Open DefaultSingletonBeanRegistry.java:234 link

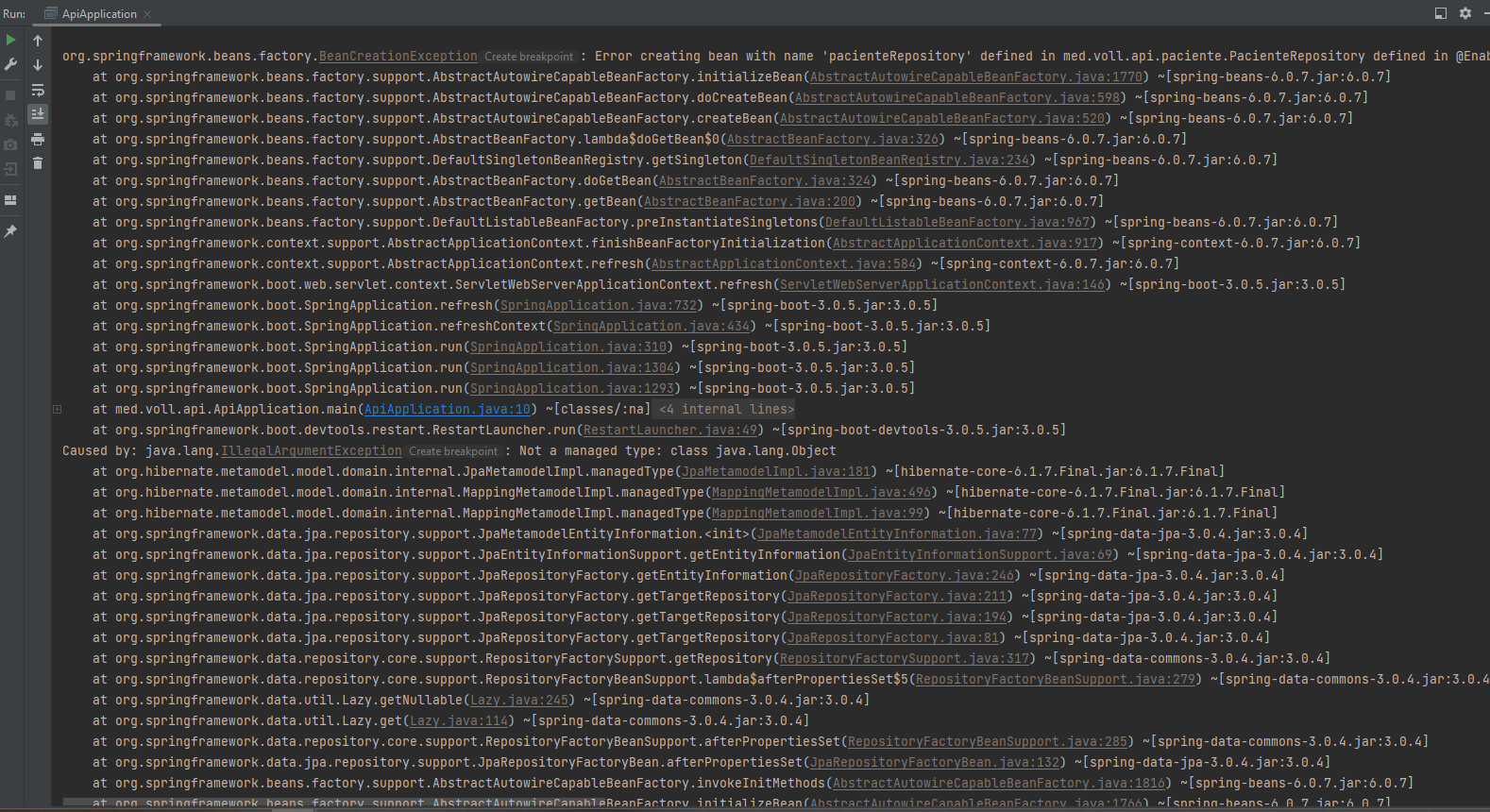(889, 161)
